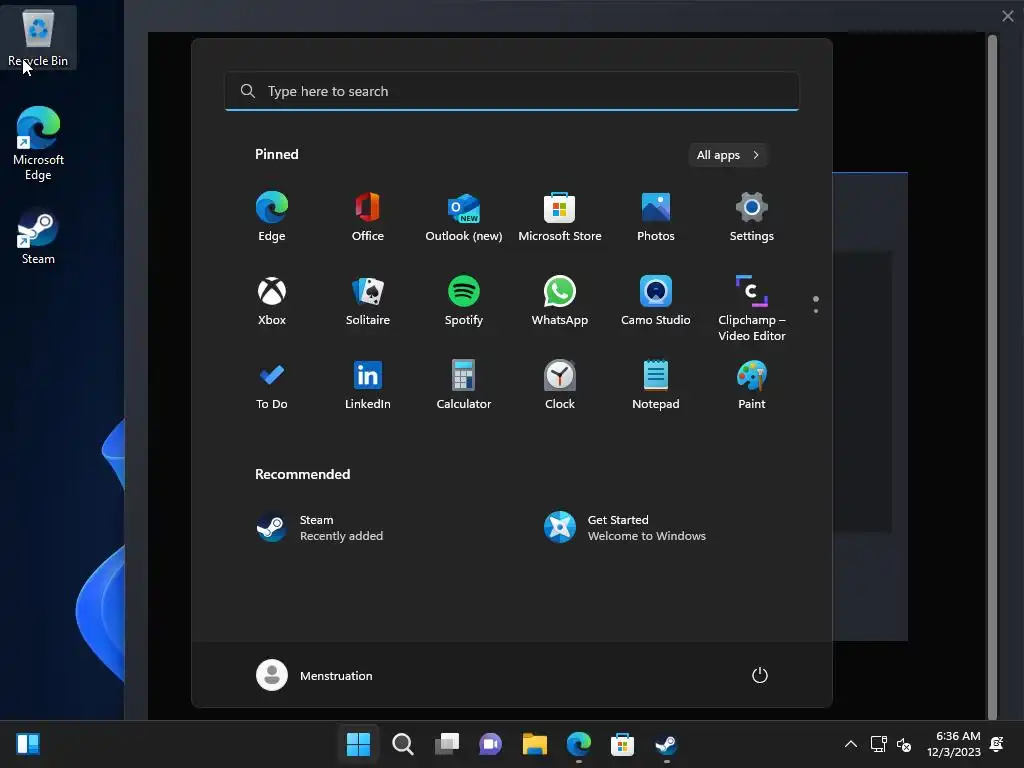Open Task View from taskbar

point(447,744)
